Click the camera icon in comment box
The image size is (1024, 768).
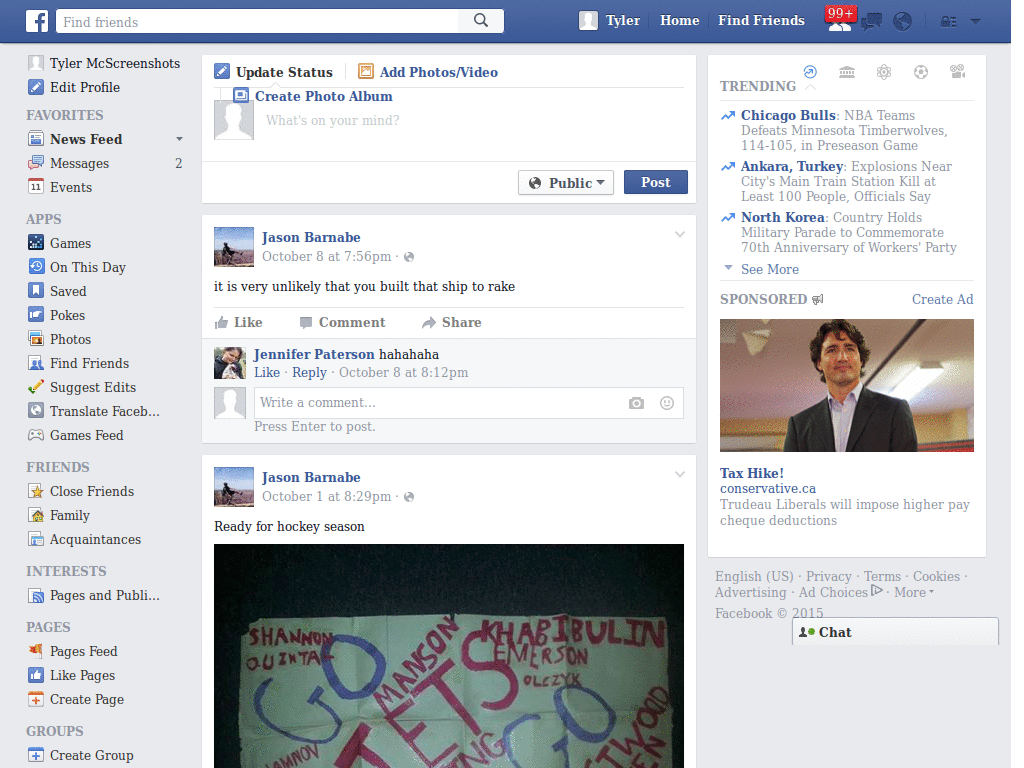click(636, 404)
